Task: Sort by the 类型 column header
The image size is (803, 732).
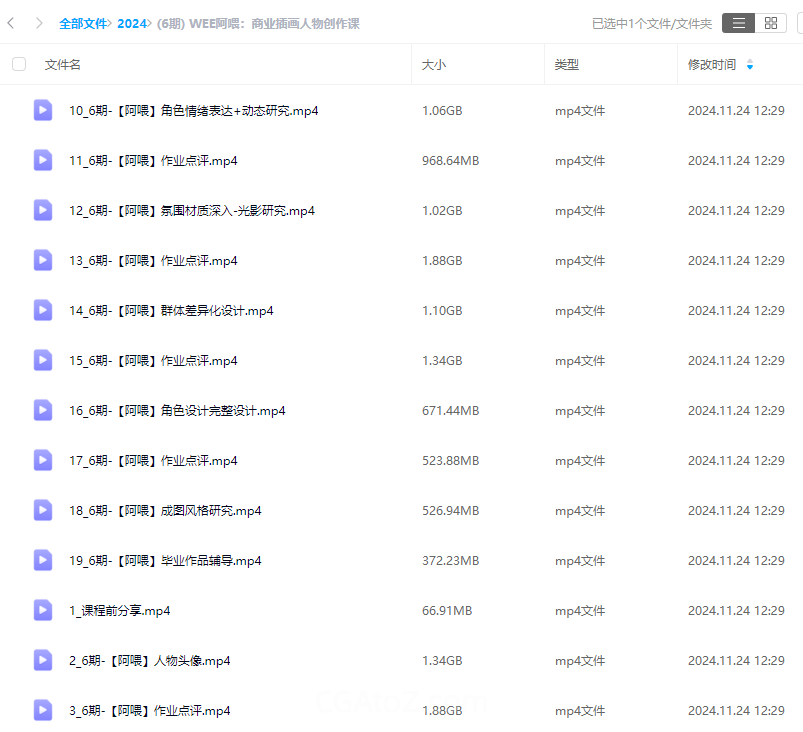Action: click(x=566, y=64)
